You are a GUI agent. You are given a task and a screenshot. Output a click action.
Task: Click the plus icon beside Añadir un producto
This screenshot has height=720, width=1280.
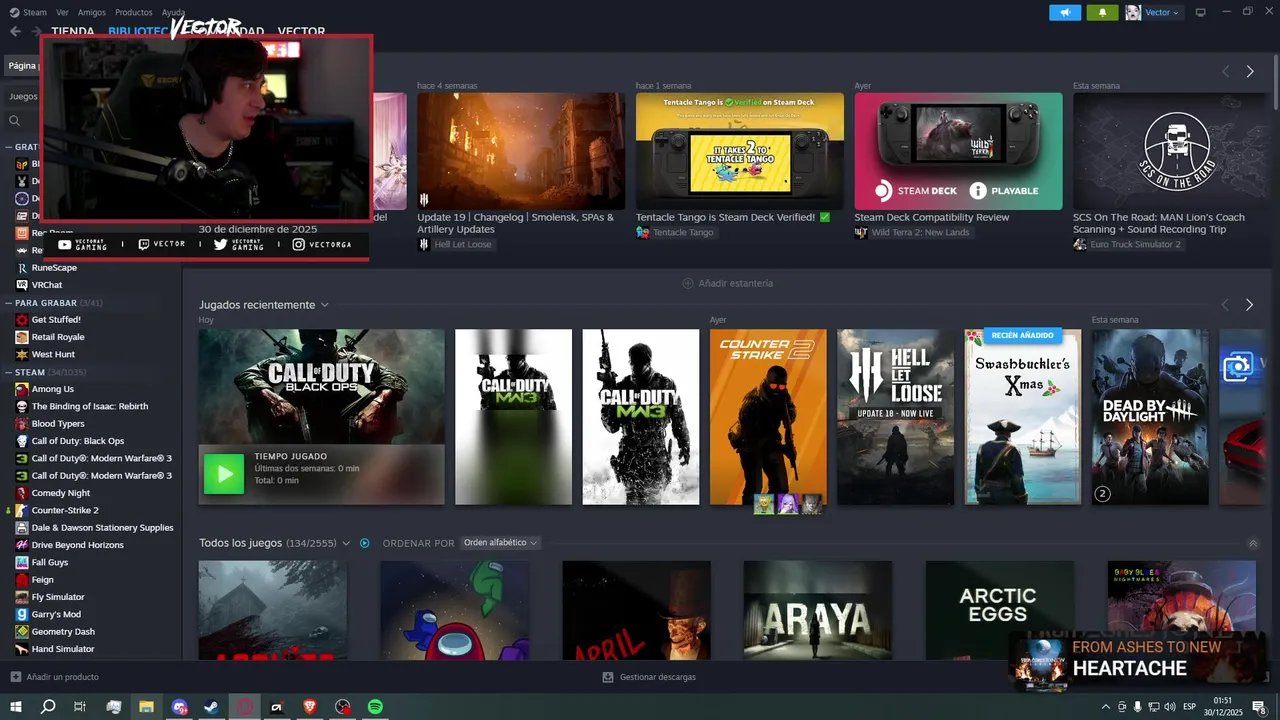click(15, 677)
